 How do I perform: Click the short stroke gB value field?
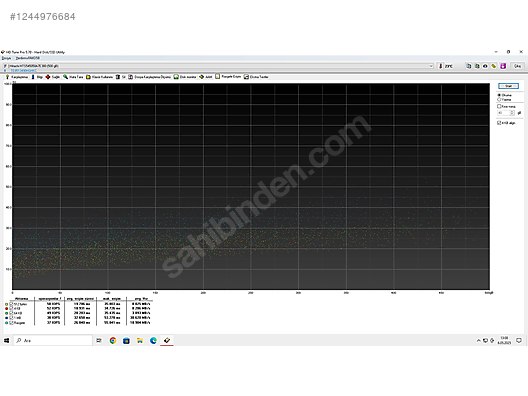pos(504,113)
